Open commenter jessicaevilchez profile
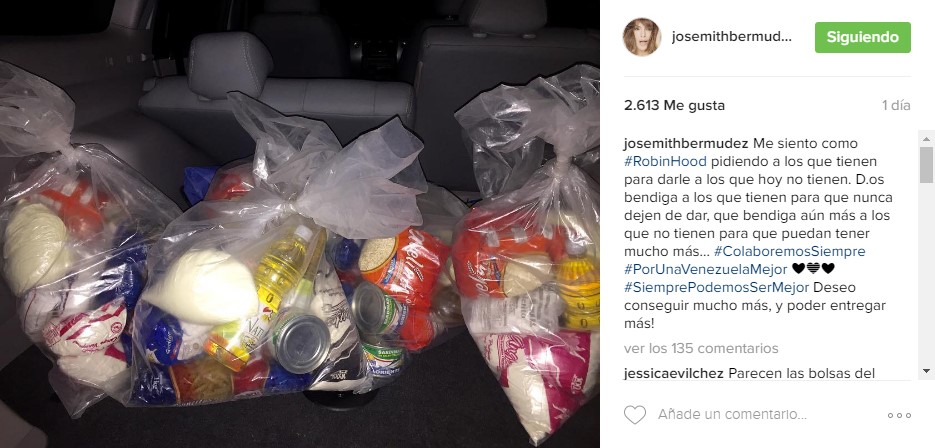The image size is (935, 448). coord(674,373)
